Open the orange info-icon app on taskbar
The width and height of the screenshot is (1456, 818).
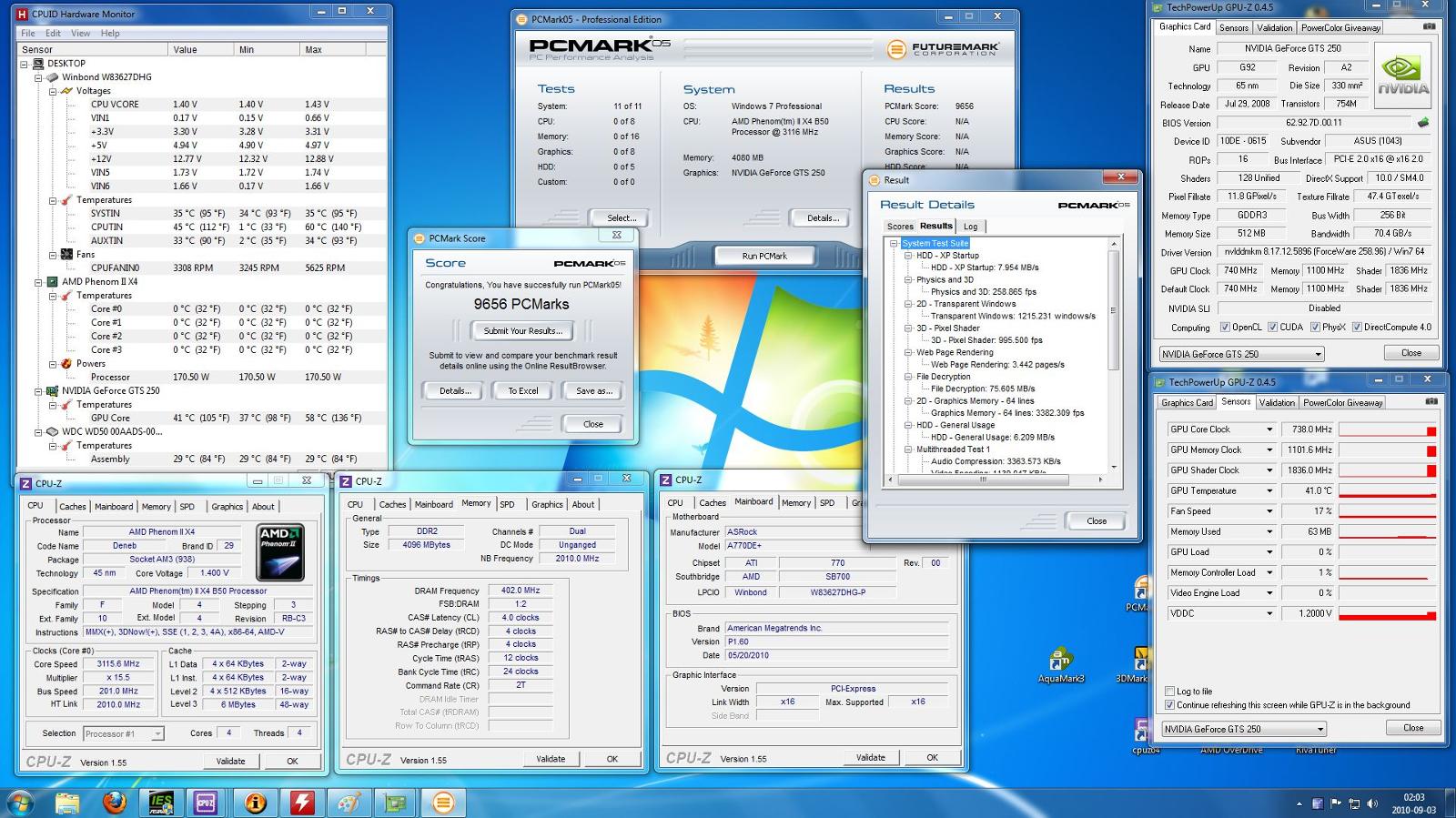tap(256, 803)
